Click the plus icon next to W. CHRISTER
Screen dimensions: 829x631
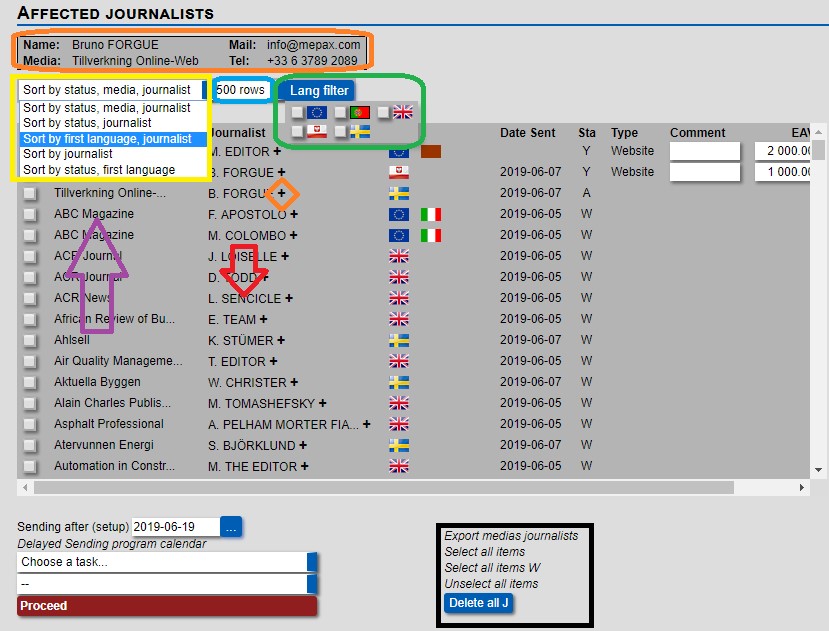pos(294,383)
